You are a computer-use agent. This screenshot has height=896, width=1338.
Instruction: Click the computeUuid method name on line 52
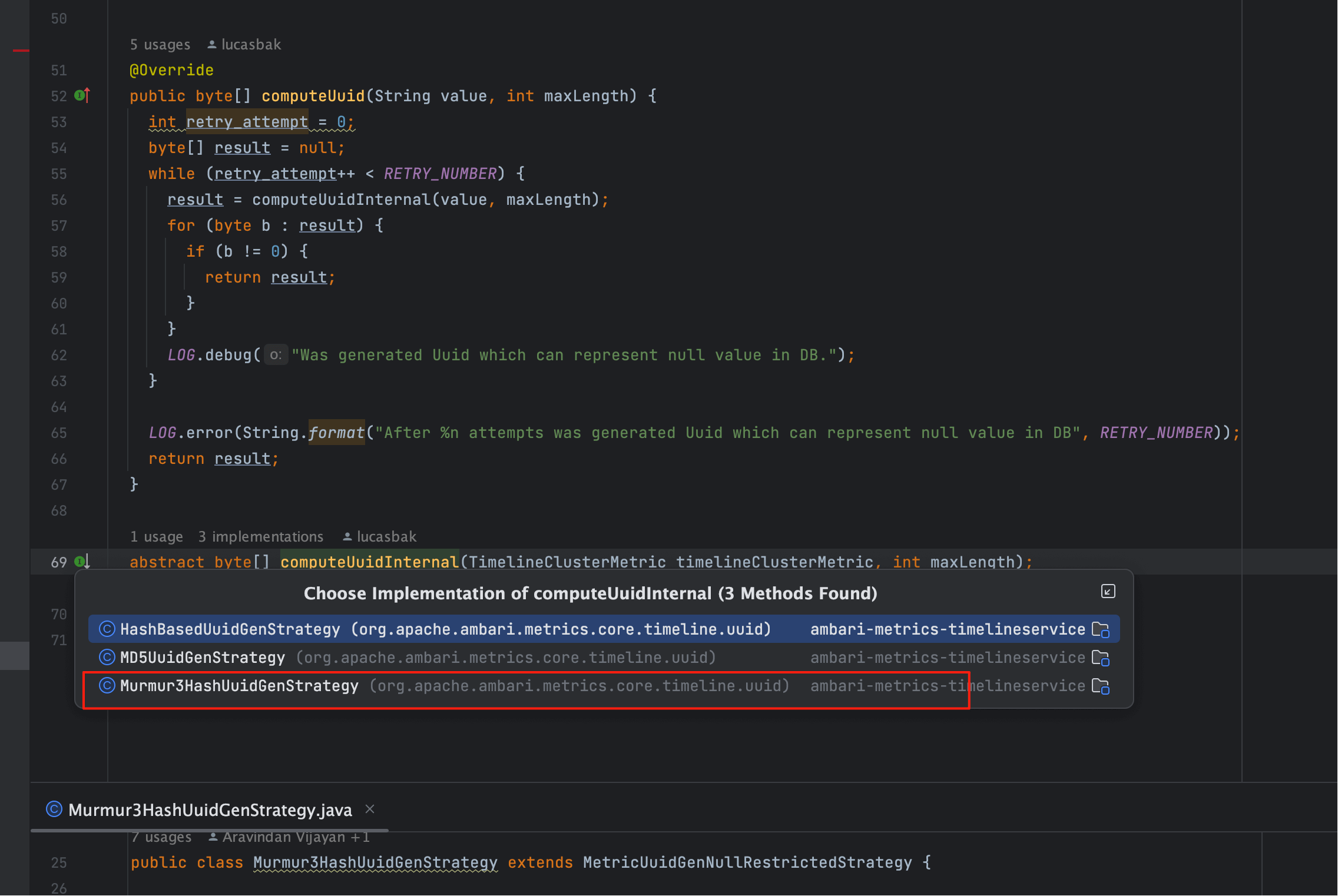[x=313, y=96]
